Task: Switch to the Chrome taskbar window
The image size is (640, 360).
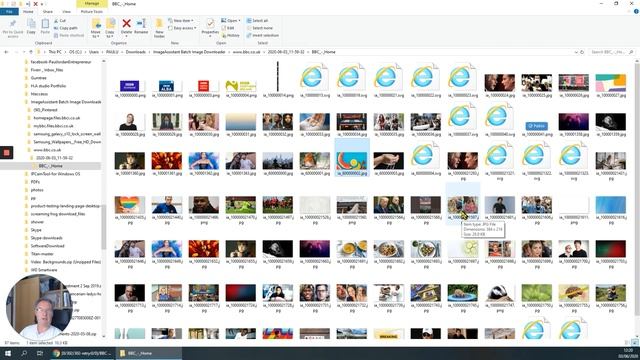Action: coord(82,353)
